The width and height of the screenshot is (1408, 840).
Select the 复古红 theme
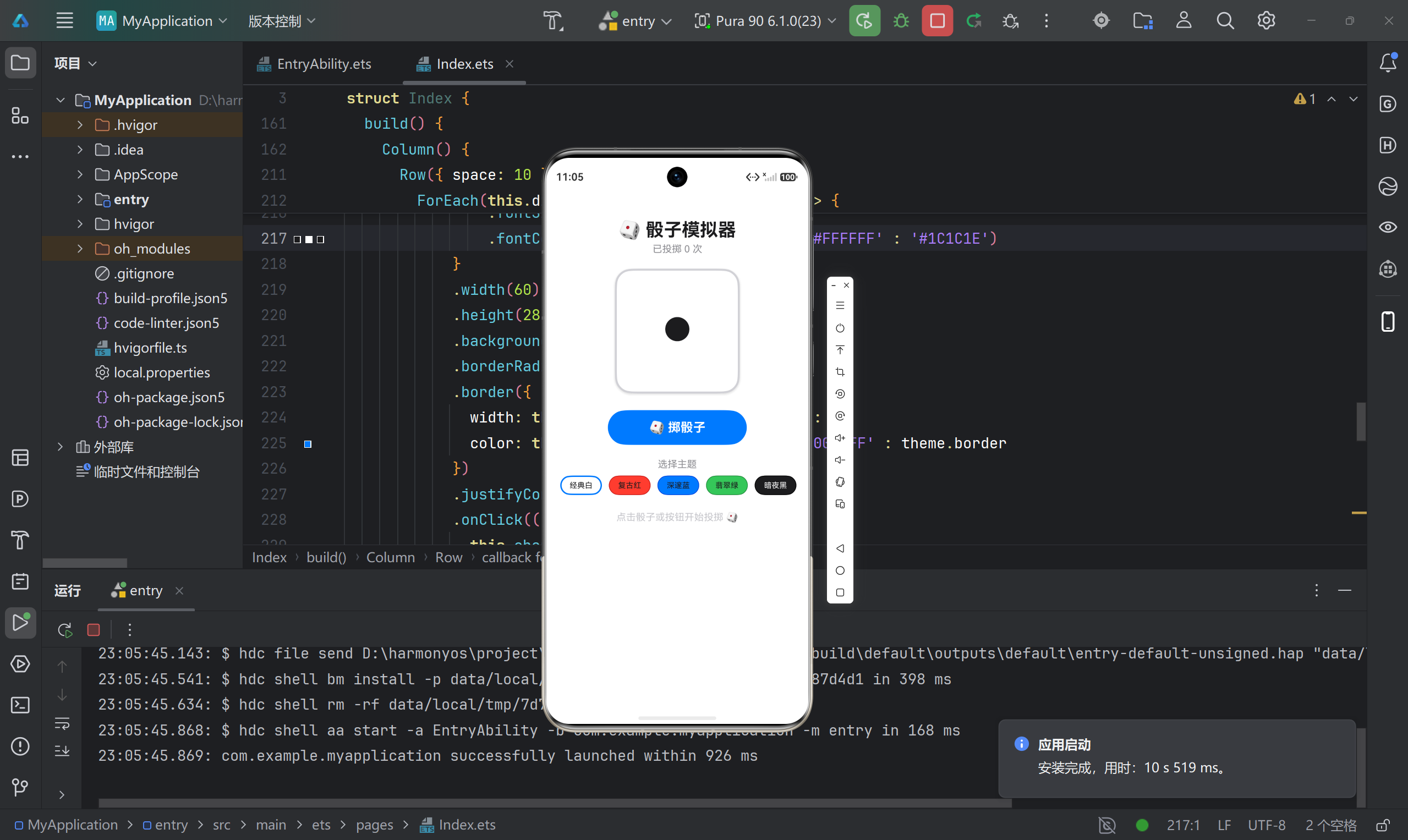click(629, 485)
